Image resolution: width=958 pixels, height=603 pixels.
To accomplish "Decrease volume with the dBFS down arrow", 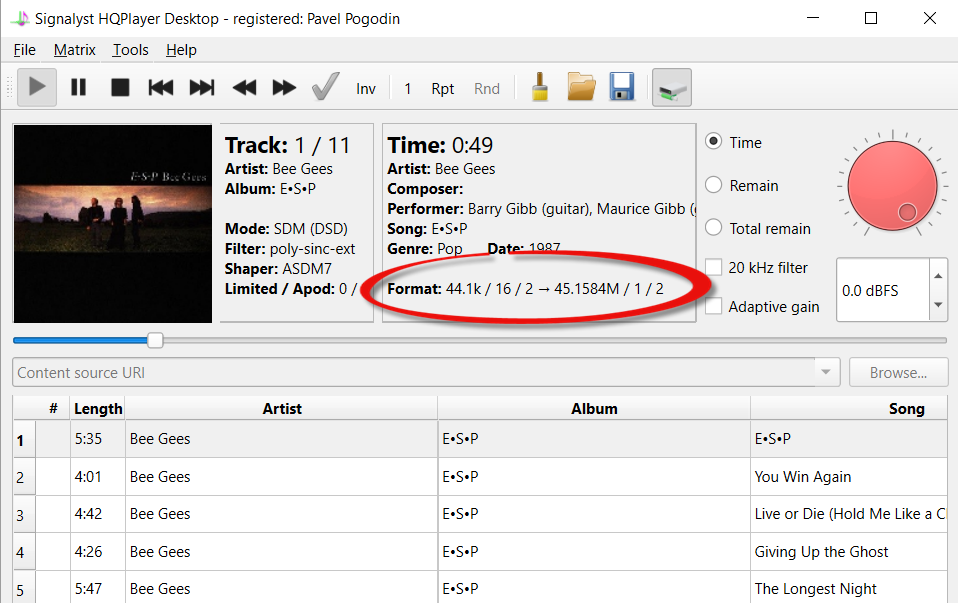I will pyautogui.click(x=938, y=305).
